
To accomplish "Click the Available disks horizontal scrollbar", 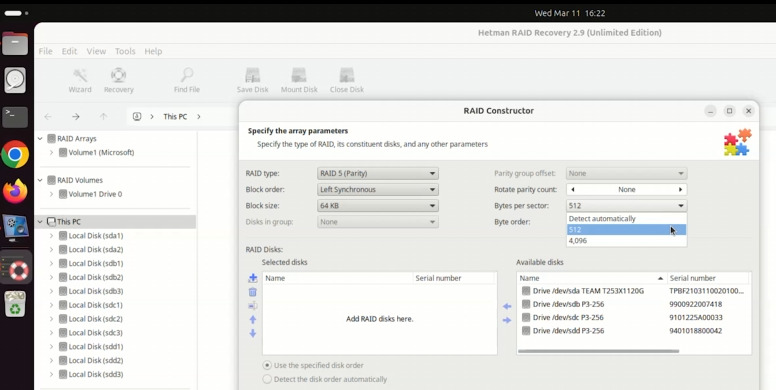I will click(598, 351).
